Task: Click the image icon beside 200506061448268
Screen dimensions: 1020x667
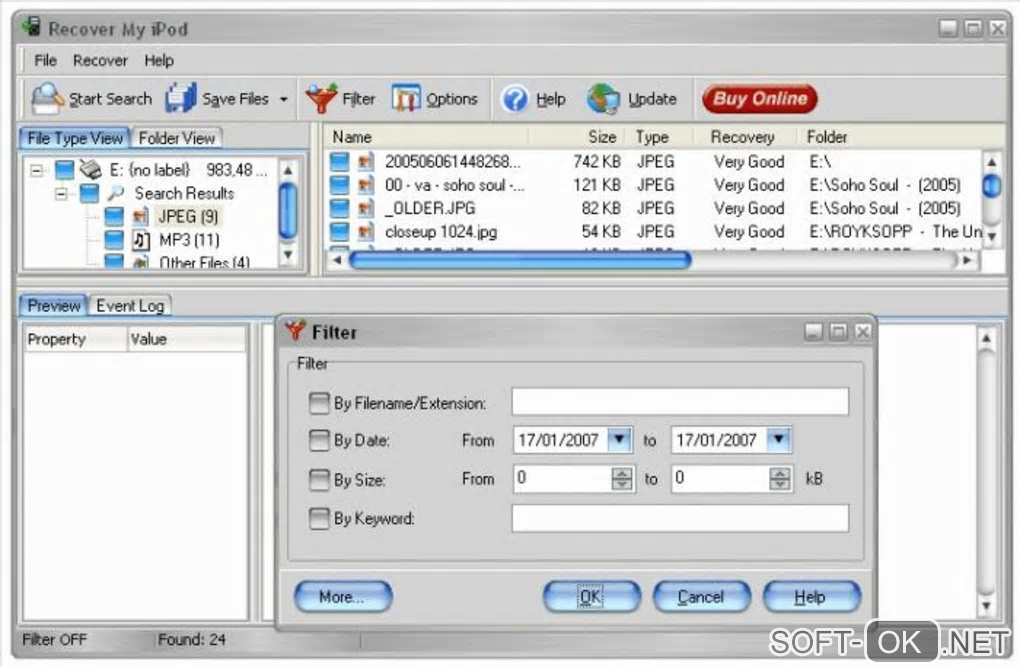Action: coord(366,161)
